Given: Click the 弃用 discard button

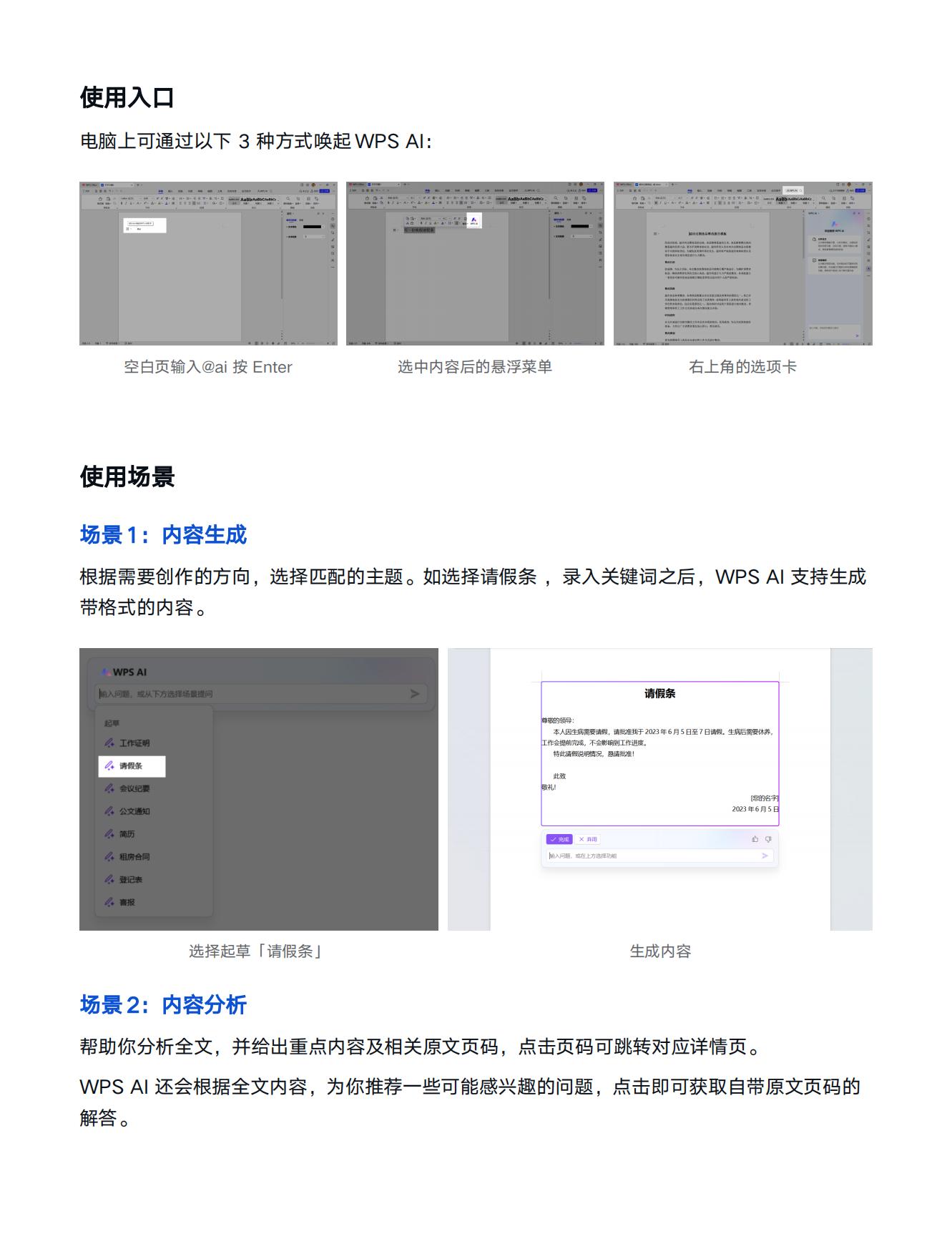Looking at the screenshot, I should (x=588, y=839).
